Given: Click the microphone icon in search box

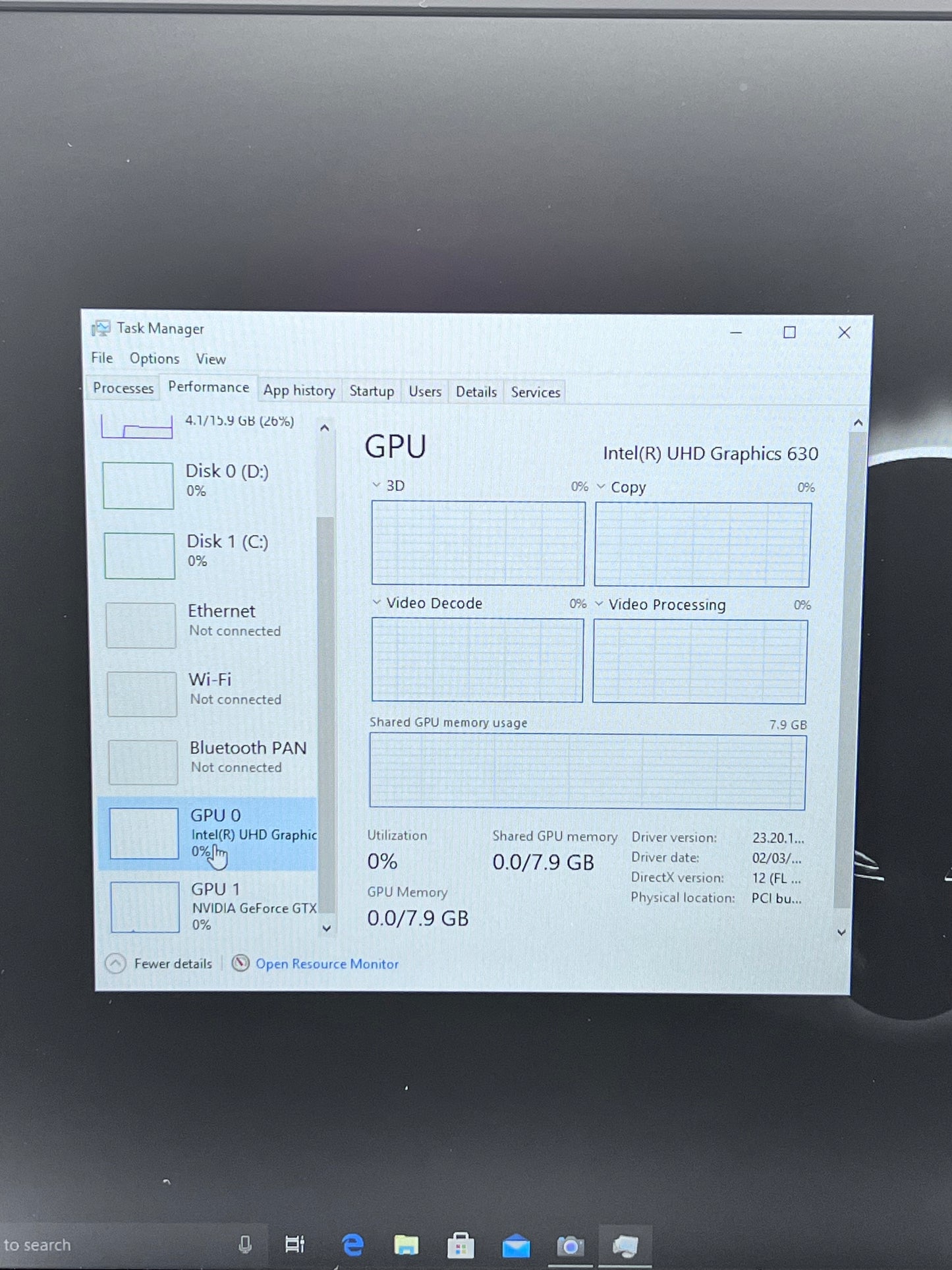Looking at the screenshot, I should click(245, 1244).
